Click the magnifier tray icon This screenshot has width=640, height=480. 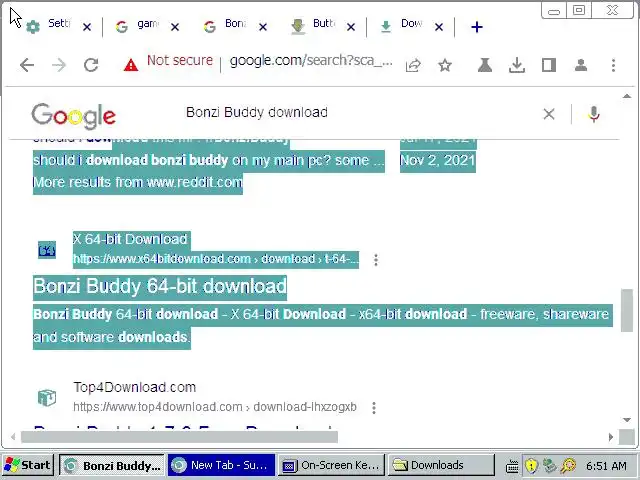coord(568,466)
